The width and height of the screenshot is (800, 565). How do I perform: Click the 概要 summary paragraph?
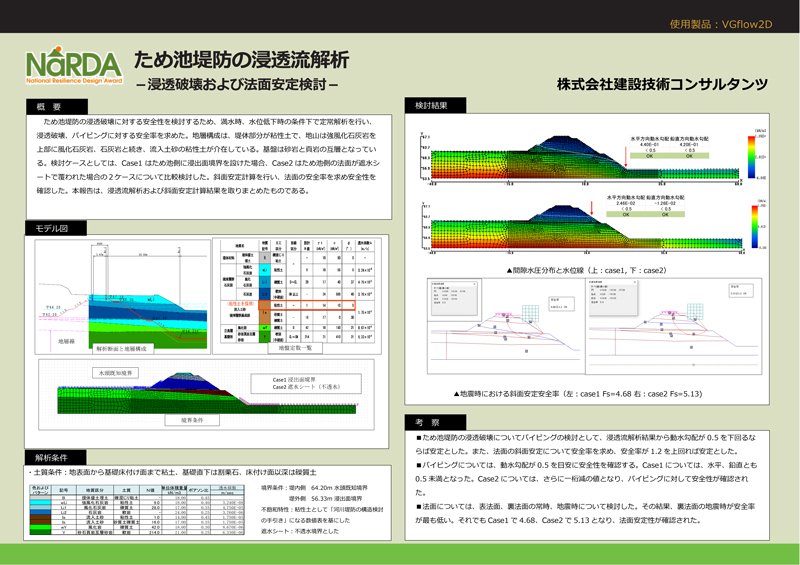209,156
